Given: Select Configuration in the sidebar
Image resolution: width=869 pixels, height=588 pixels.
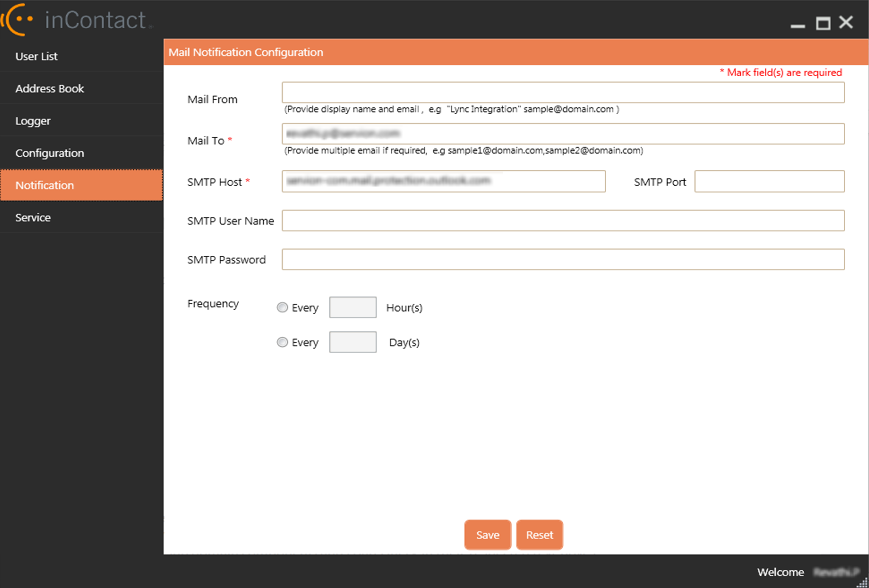Looking at the screenshot, I should click(x=81, y=153).
